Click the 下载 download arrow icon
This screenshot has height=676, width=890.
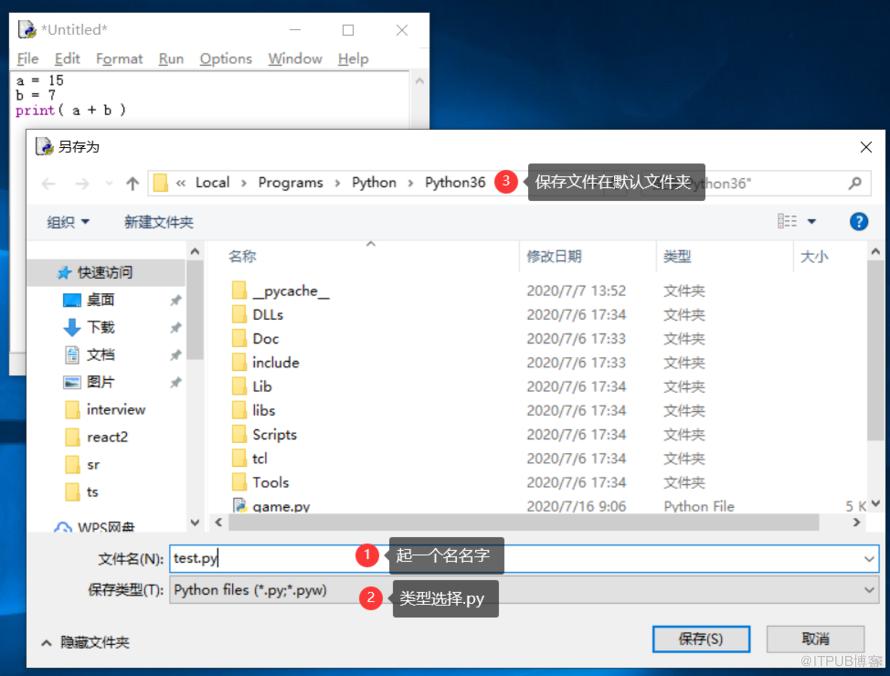[72, 327]
